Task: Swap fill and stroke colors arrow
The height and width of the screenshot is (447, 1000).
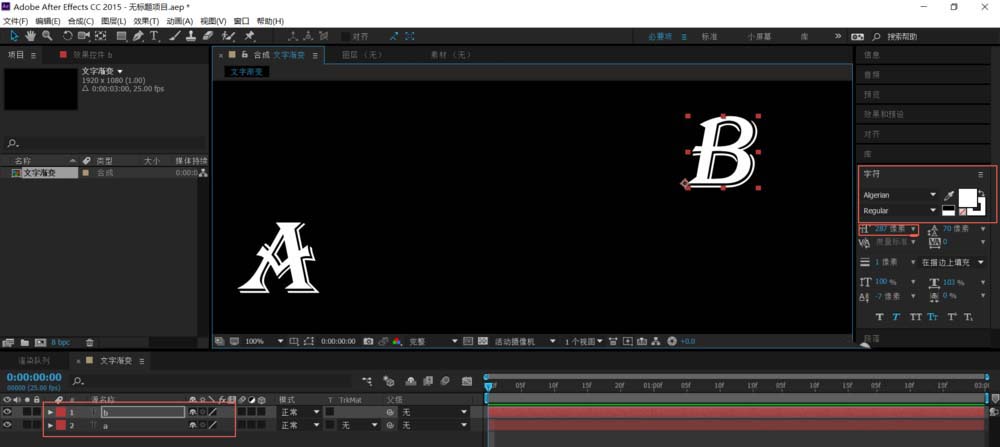Action: pyautogui.click(x=981, y=192)
